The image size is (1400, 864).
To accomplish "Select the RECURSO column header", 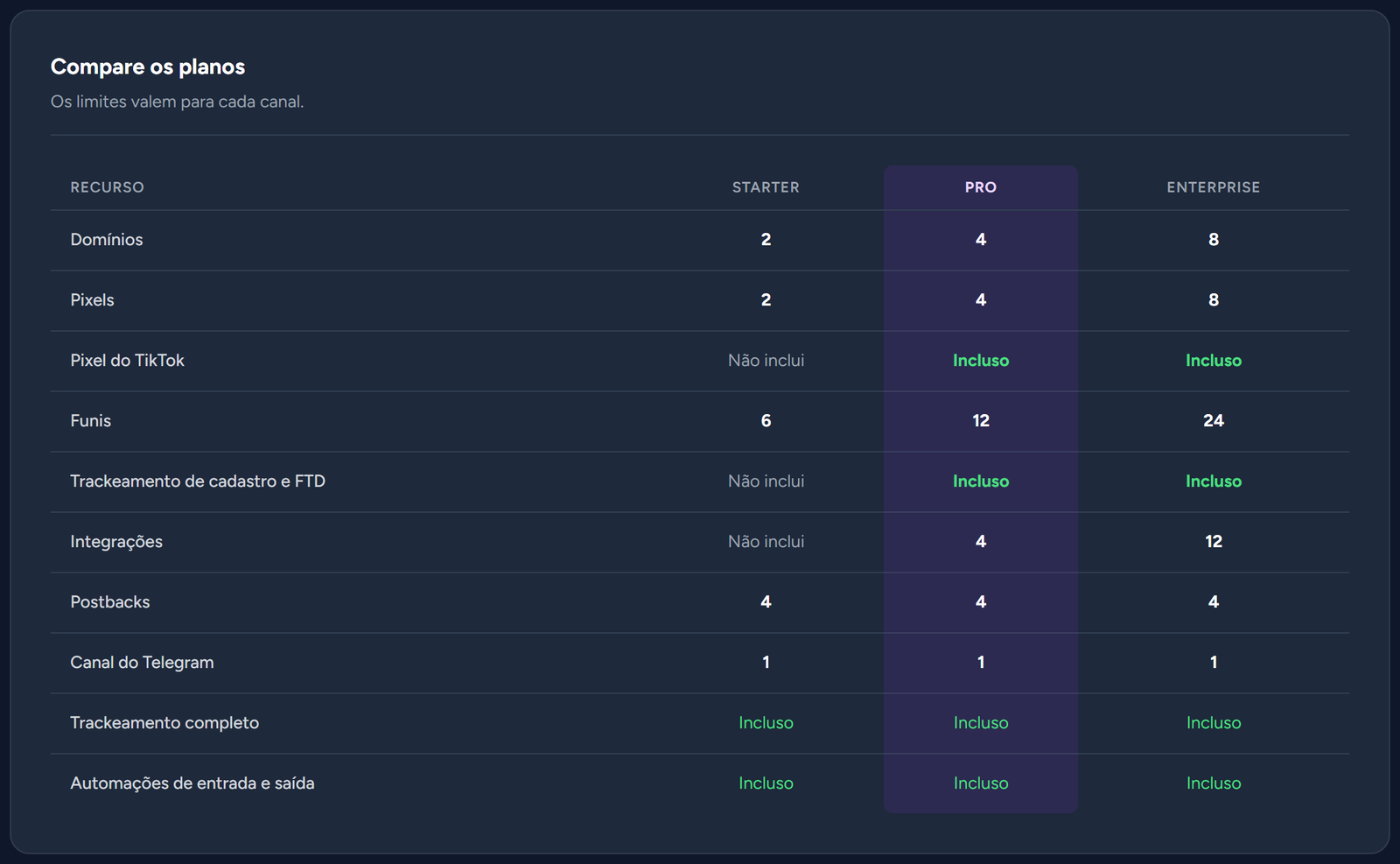I will 108,187.
